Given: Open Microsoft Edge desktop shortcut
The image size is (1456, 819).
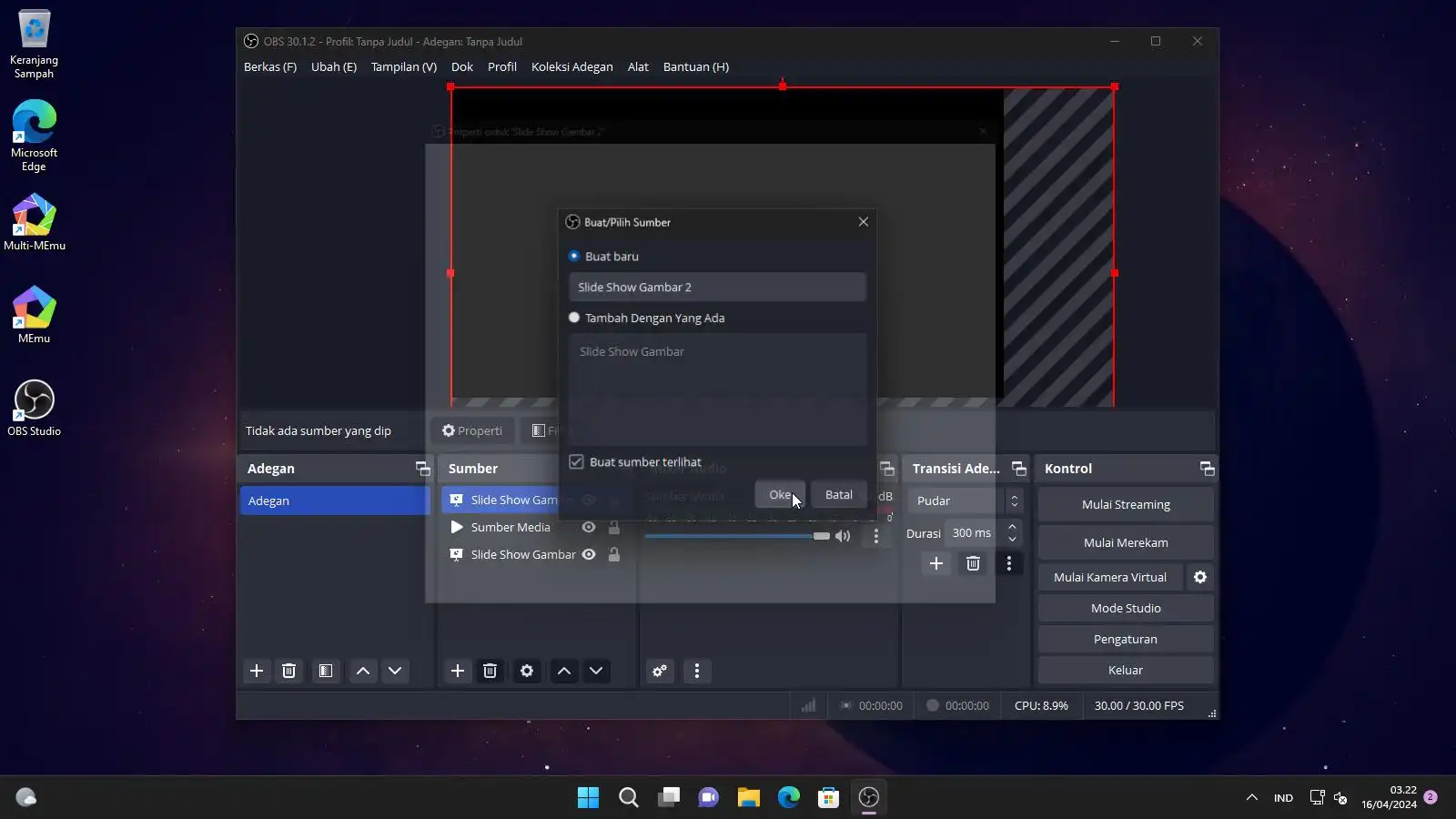Looking at the screenshot, I should 35,135.
